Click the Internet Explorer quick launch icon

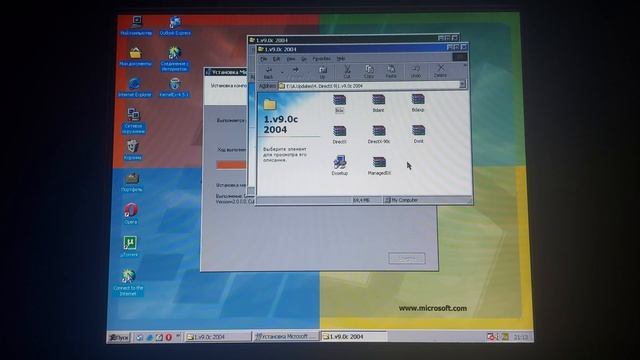[x=149, y=337]
